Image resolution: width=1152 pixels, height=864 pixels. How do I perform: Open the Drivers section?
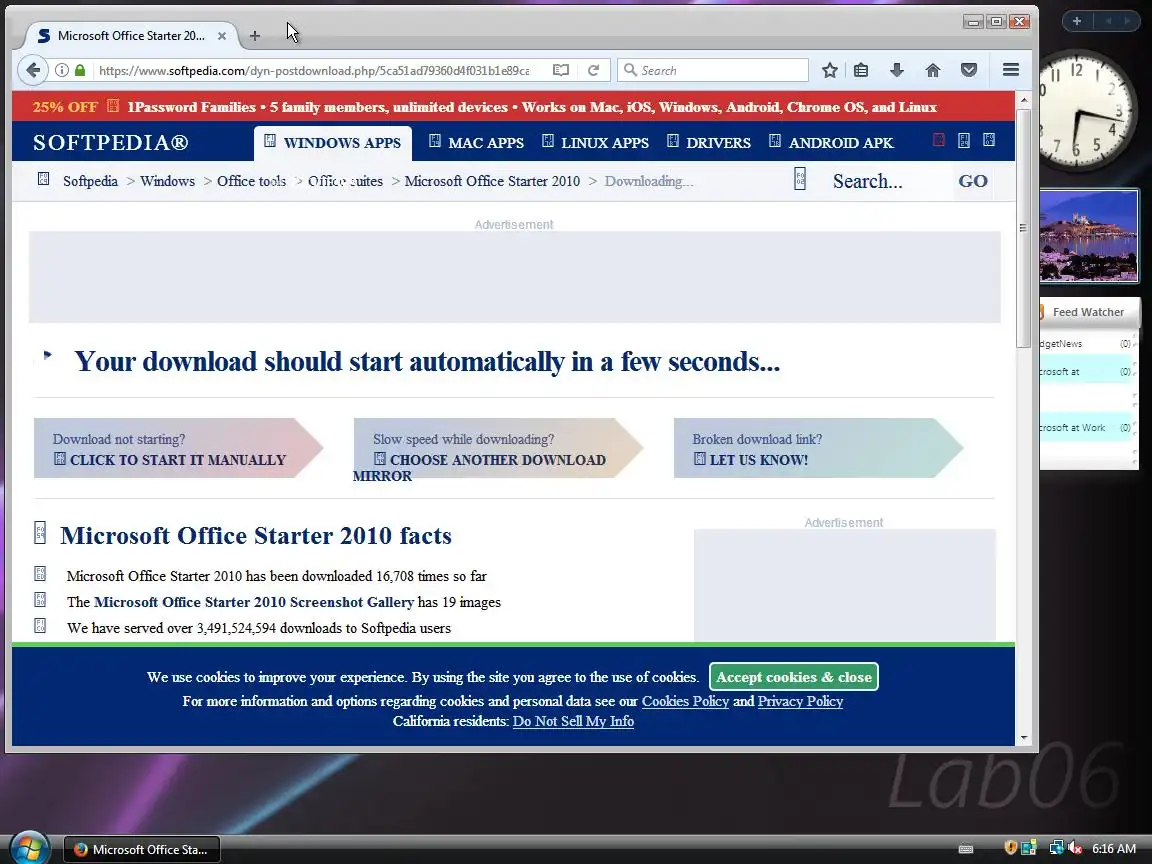click(709, 143)
